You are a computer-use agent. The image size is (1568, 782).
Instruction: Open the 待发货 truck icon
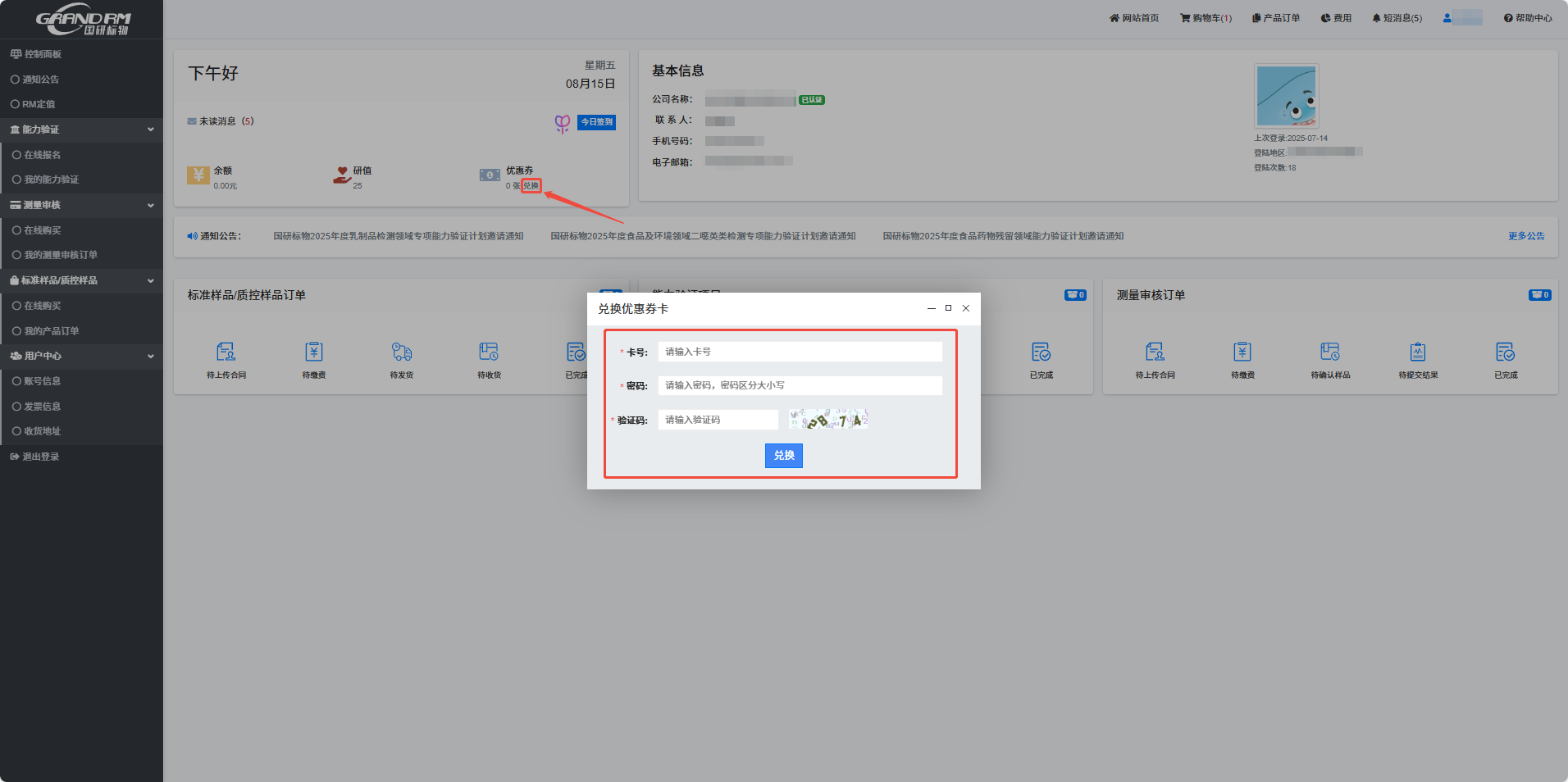(401, 352)
